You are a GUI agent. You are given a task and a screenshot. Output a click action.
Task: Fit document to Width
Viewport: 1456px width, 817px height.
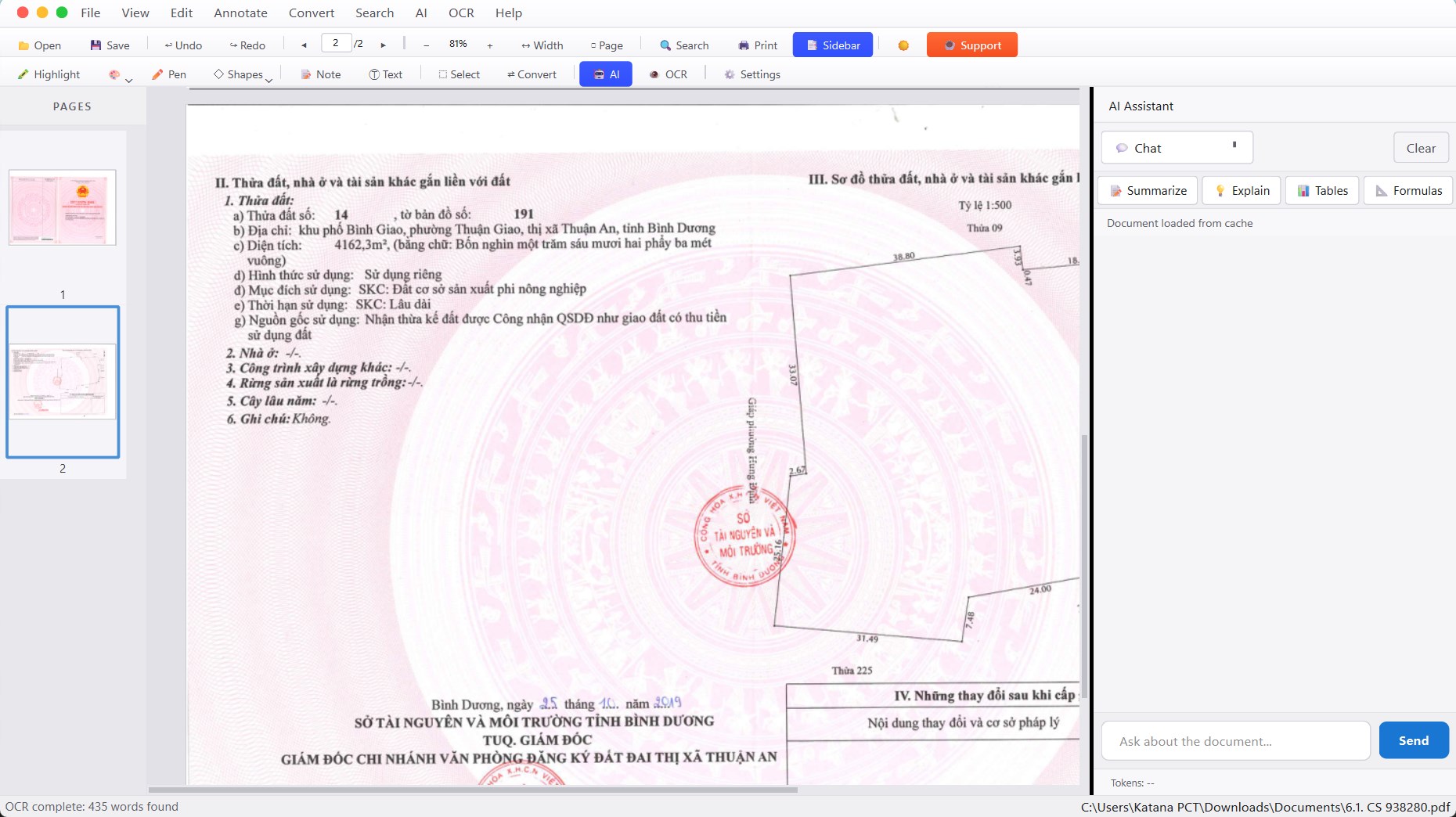pyautogui.click(x=542, y=45)
